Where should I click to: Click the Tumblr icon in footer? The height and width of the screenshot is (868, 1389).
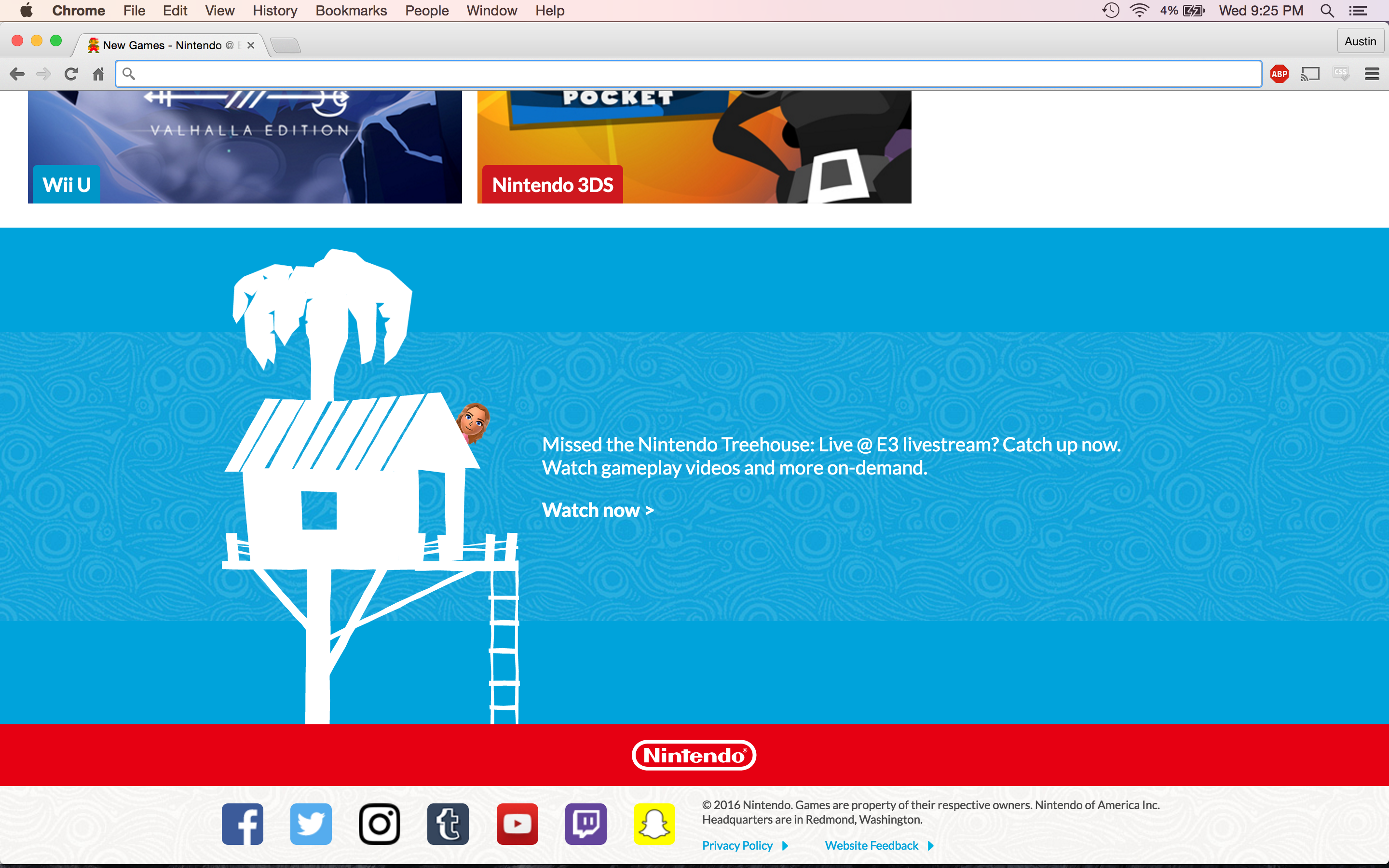point(448,824)
